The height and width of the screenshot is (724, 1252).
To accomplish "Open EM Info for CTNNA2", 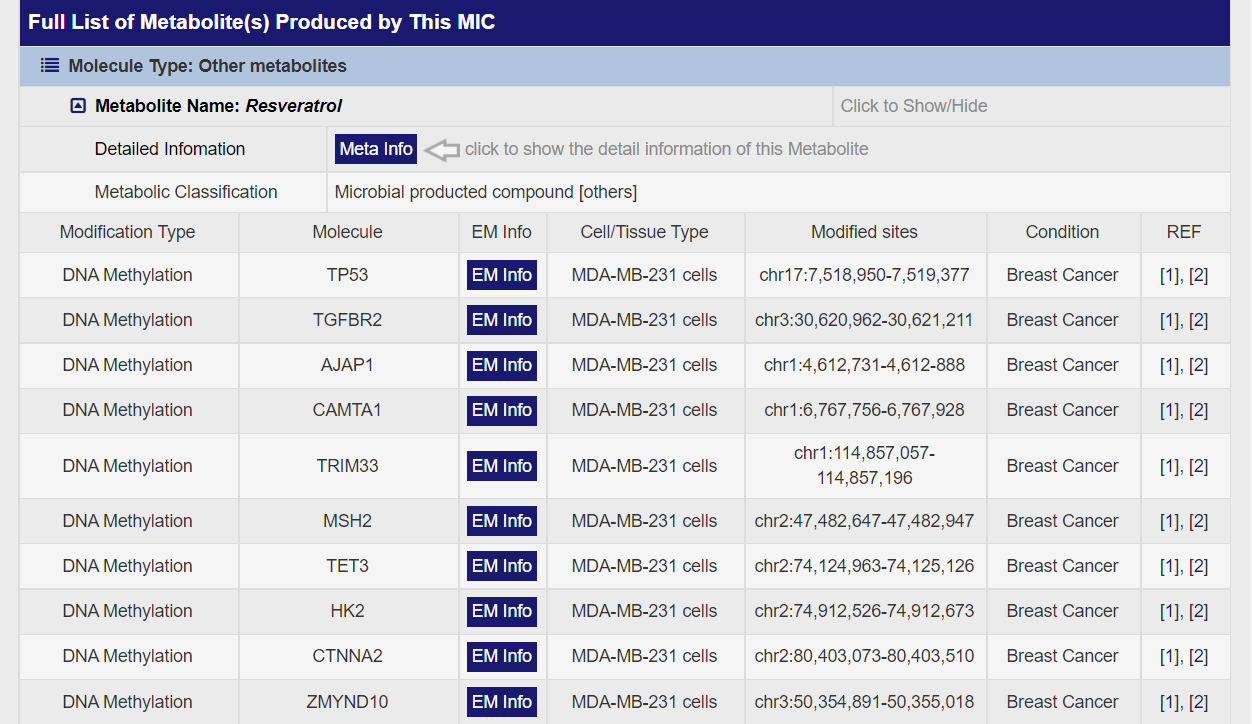I will point(502,656).
